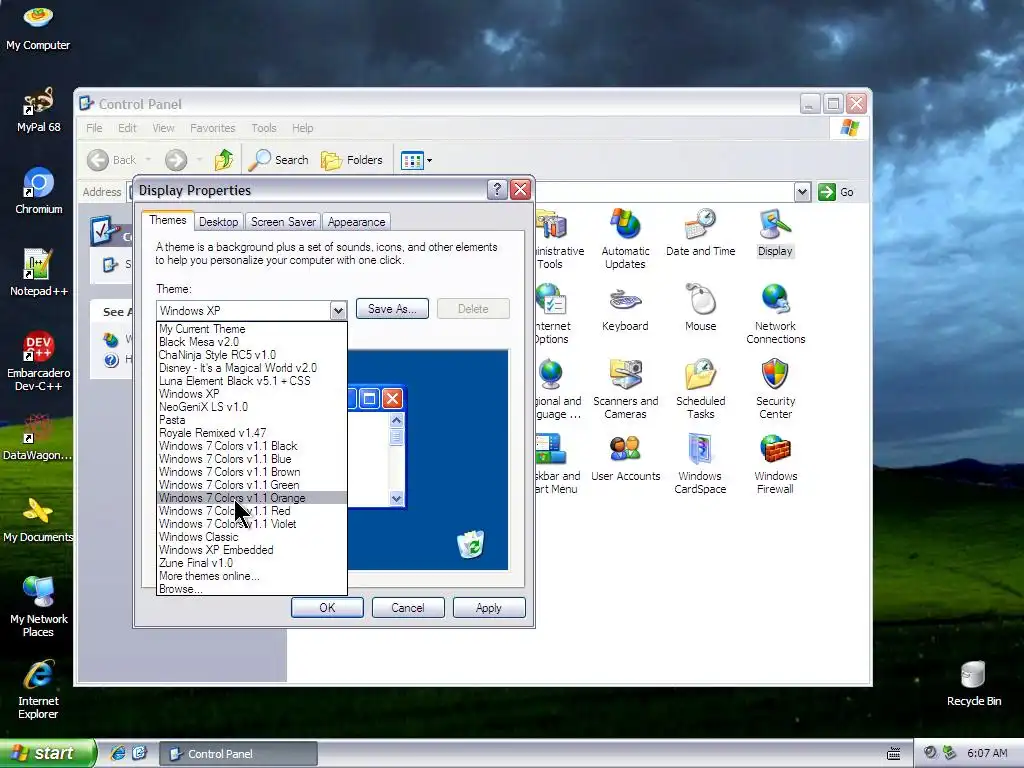Click the Folders toolbar button

click(x=352, y=160)
